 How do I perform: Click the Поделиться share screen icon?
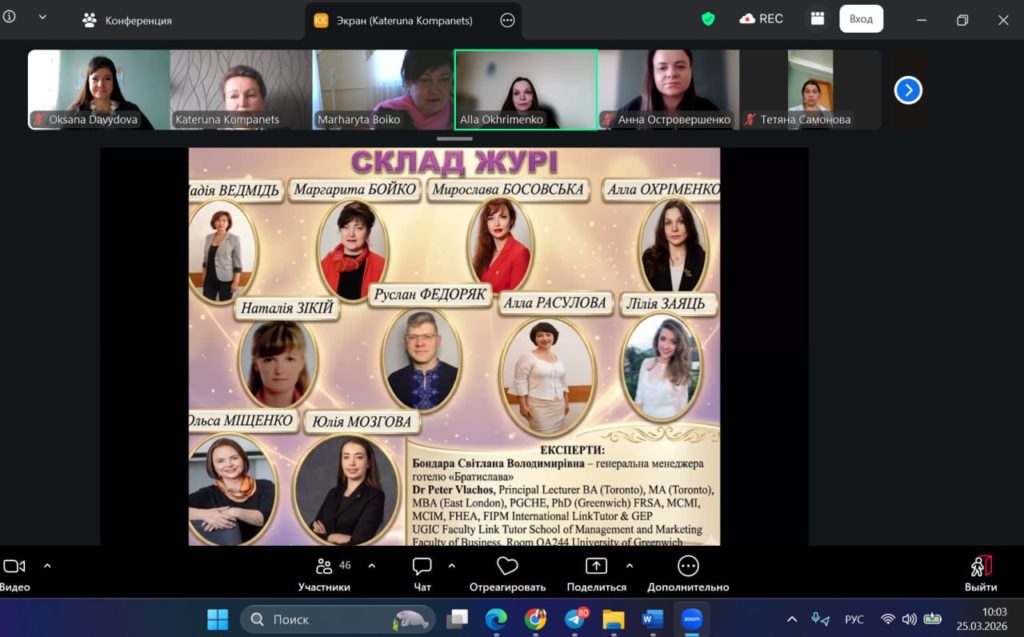[596, 573]
